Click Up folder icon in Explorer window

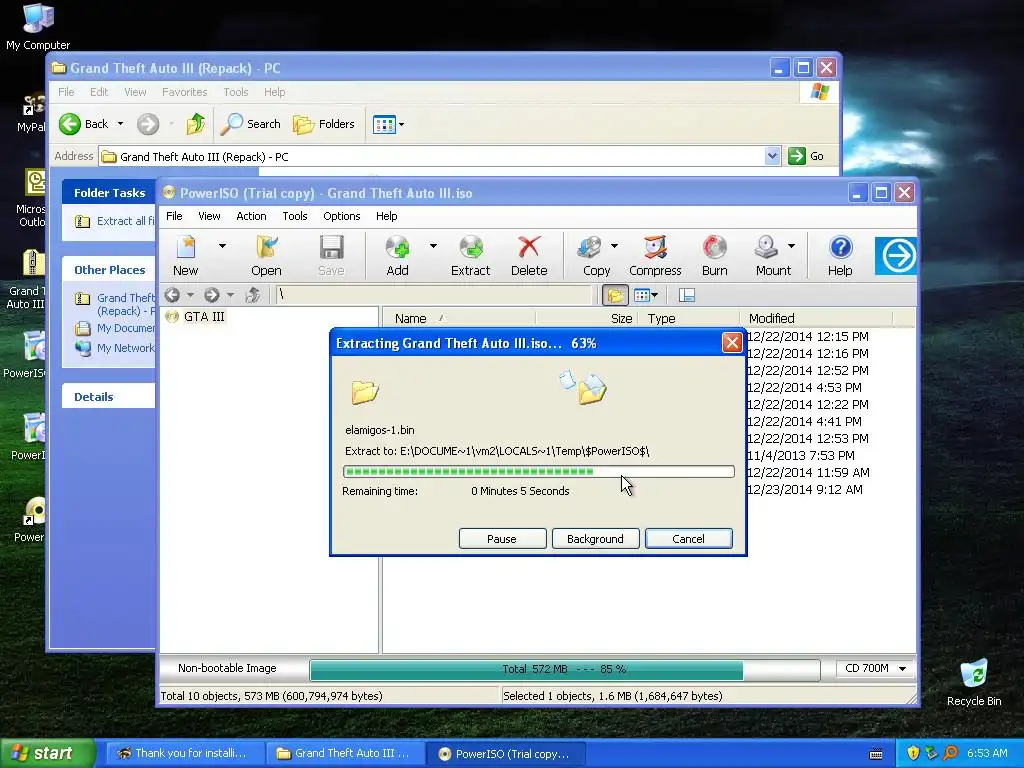click(195, 124)
